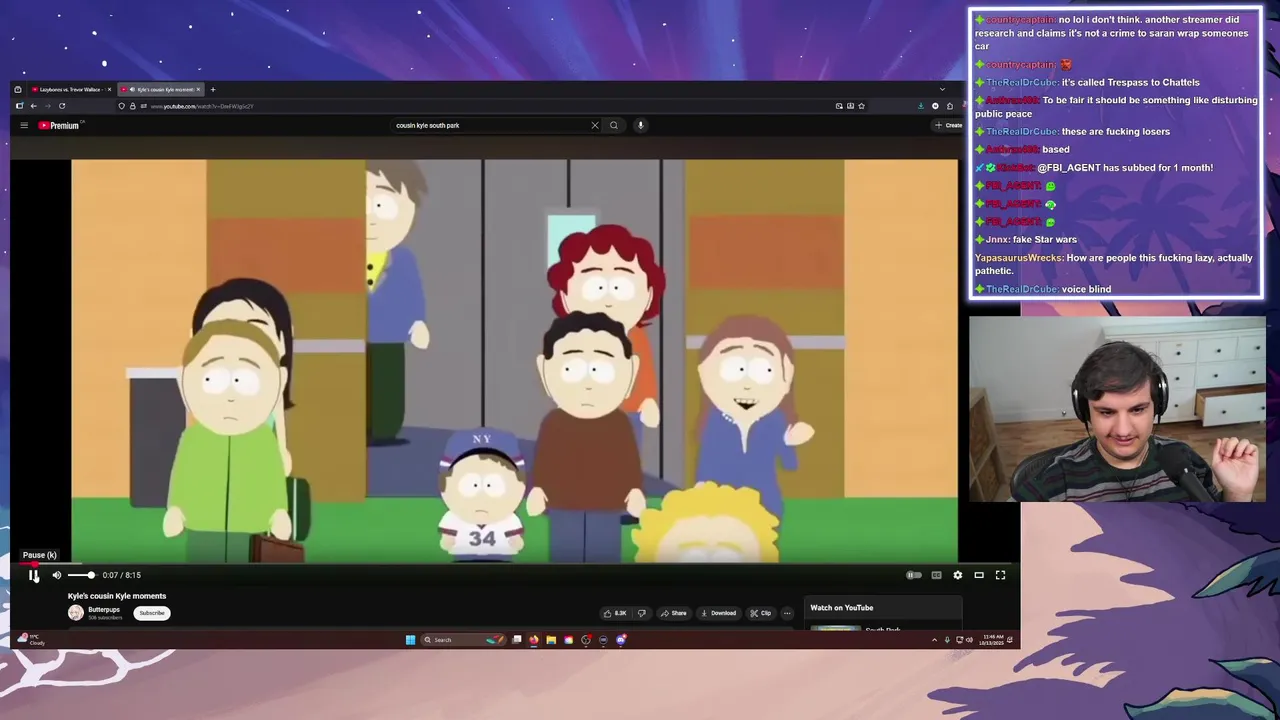
Task: Submit search with magnifier button
Action: click(x=614, y=125)
